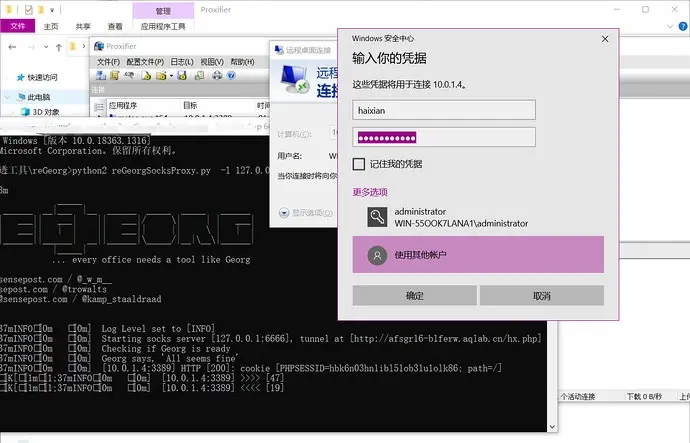Click the command prompt scrollbar down arrow
The height and width of the screenshot is (443, 690).
pos(552,427)
